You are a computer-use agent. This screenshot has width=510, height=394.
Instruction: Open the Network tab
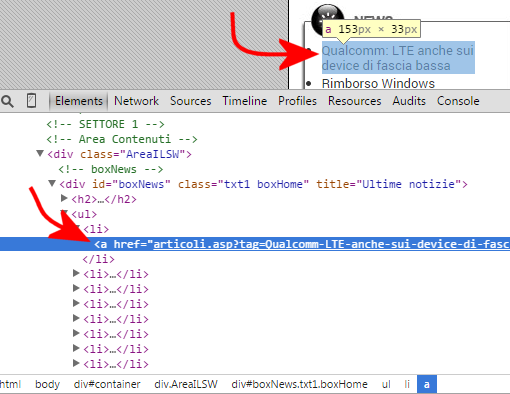click(x=136, y=101)
